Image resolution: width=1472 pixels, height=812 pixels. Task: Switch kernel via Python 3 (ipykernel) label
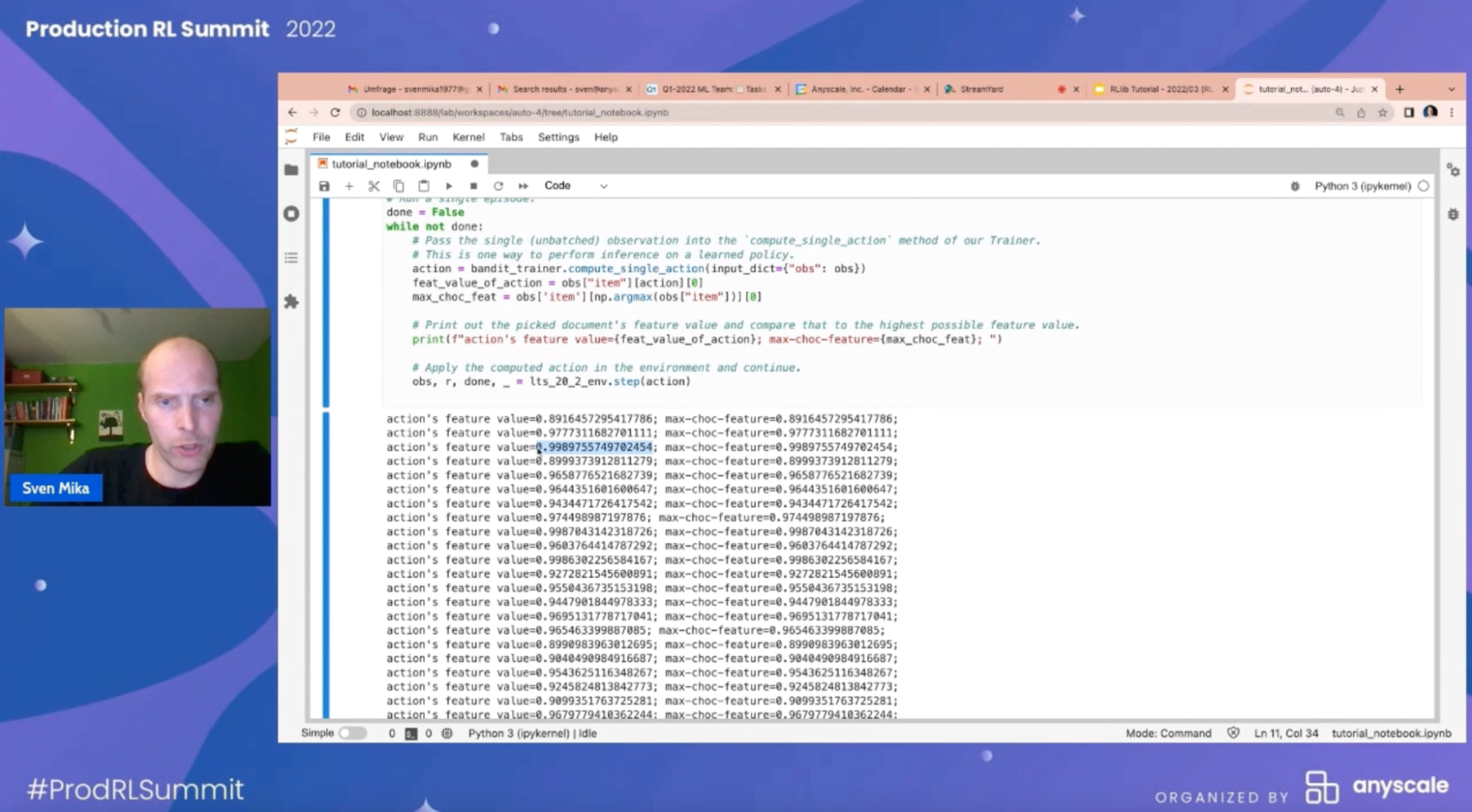click(x=1362, y=186)
